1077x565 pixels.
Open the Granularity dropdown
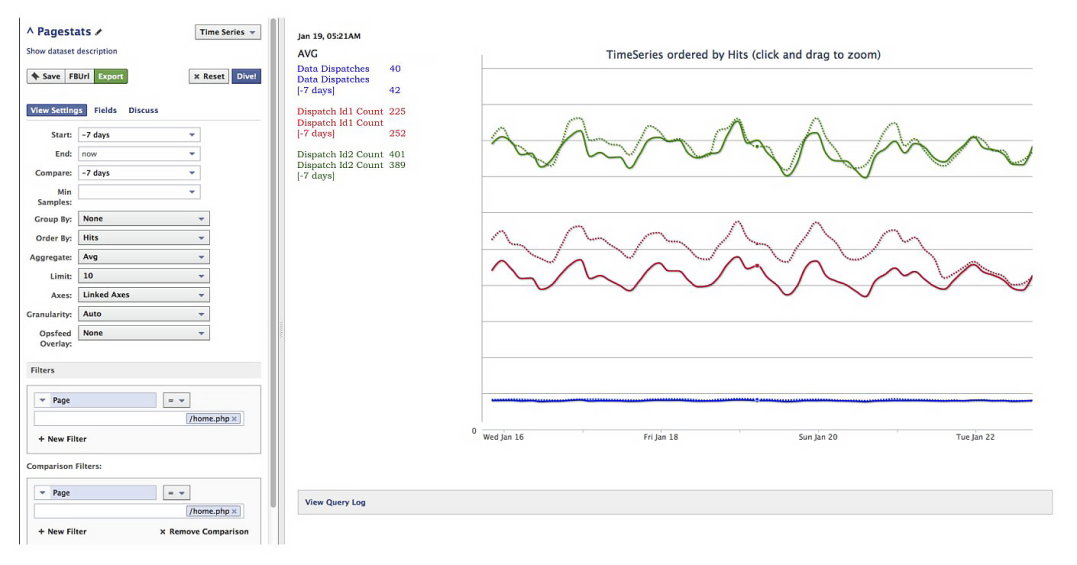coord(143,314)
